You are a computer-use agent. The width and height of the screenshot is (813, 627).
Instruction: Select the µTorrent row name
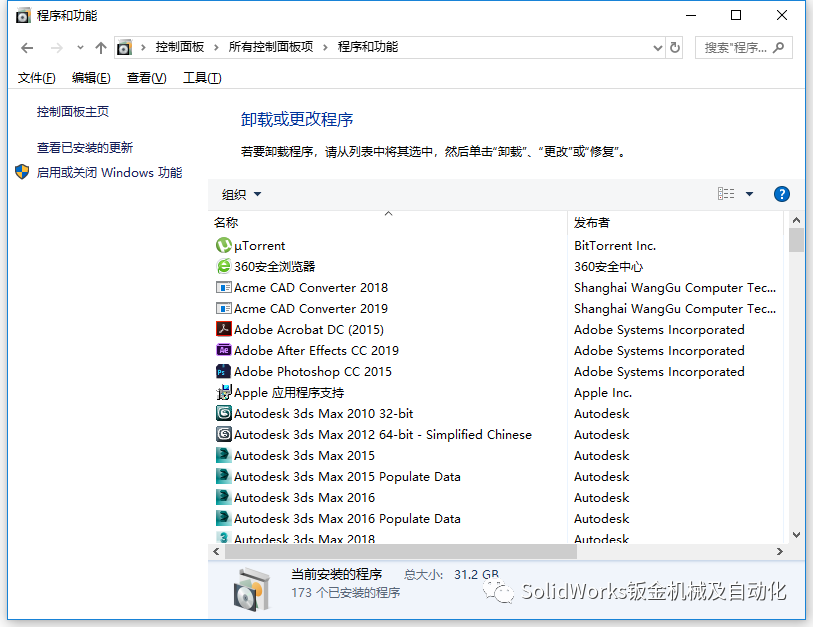point(259,246)
